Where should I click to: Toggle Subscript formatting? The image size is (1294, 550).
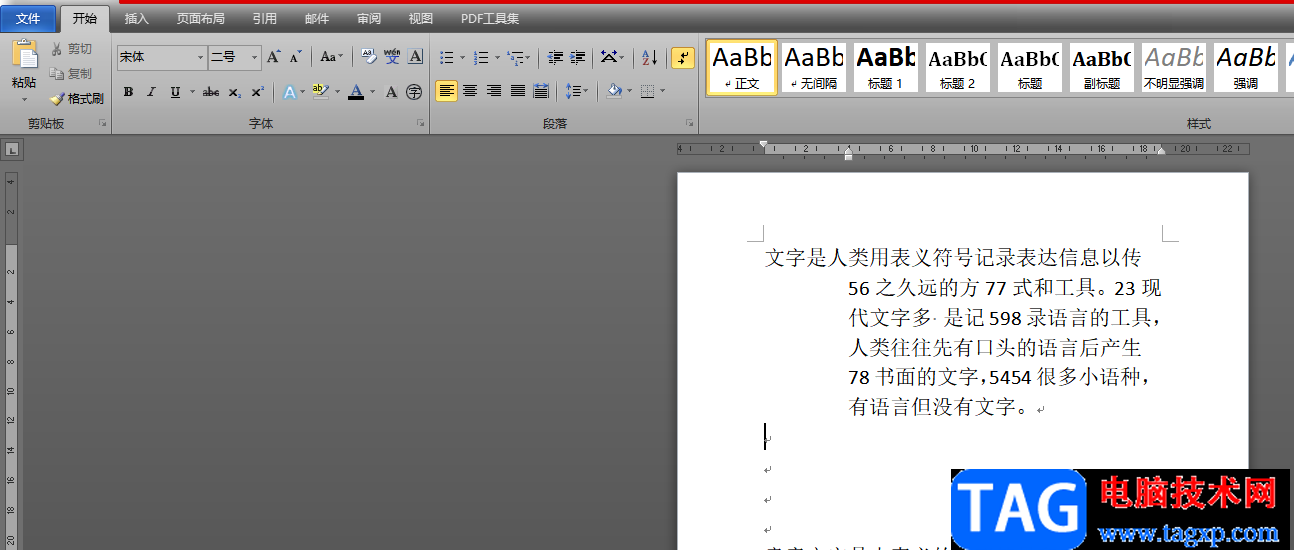[234, 92]
